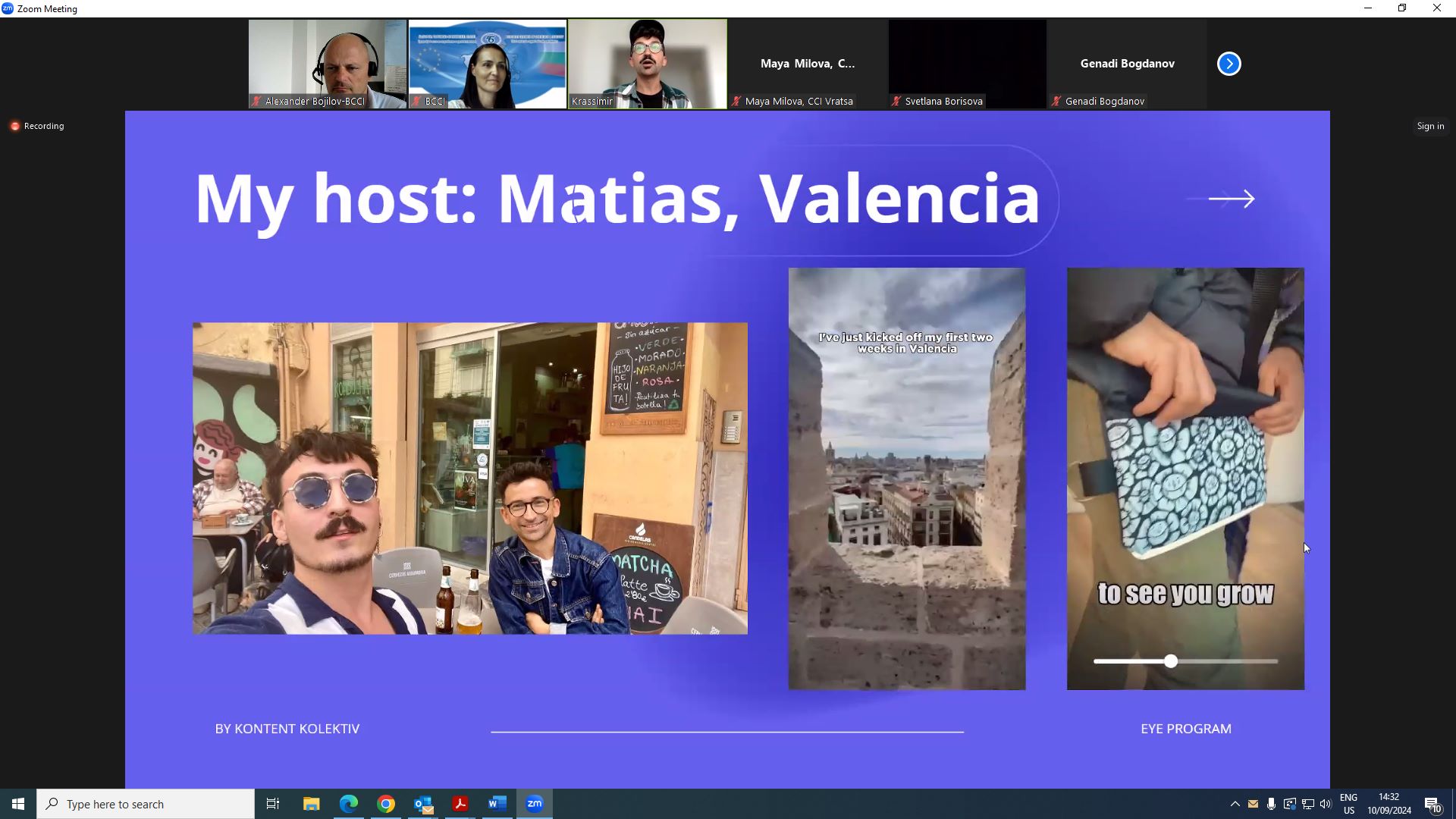Open File Explorer from the taskbar
Image resolution: width=1456 pixels, height=819 pixels.
pyautogui.click(x=311, y=804)
